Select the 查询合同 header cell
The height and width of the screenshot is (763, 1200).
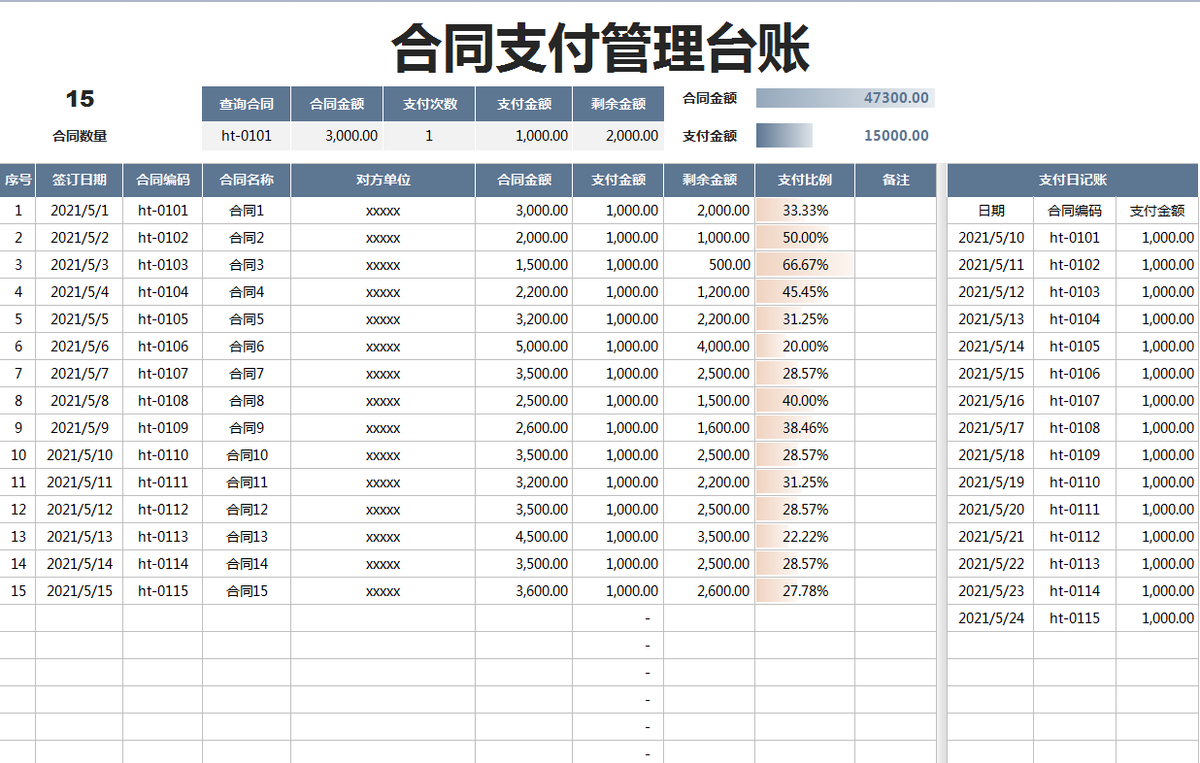(246, 103)
